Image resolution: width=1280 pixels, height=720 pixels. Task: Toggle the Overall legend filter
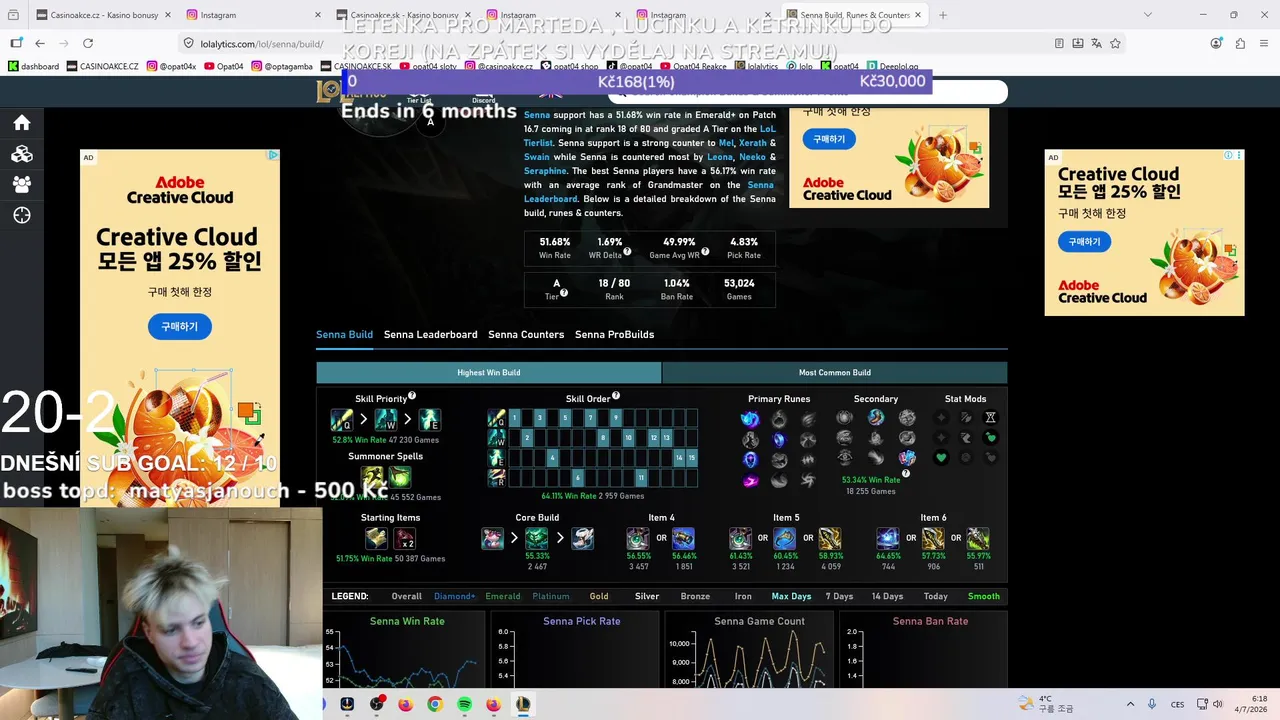coord(406,596)
